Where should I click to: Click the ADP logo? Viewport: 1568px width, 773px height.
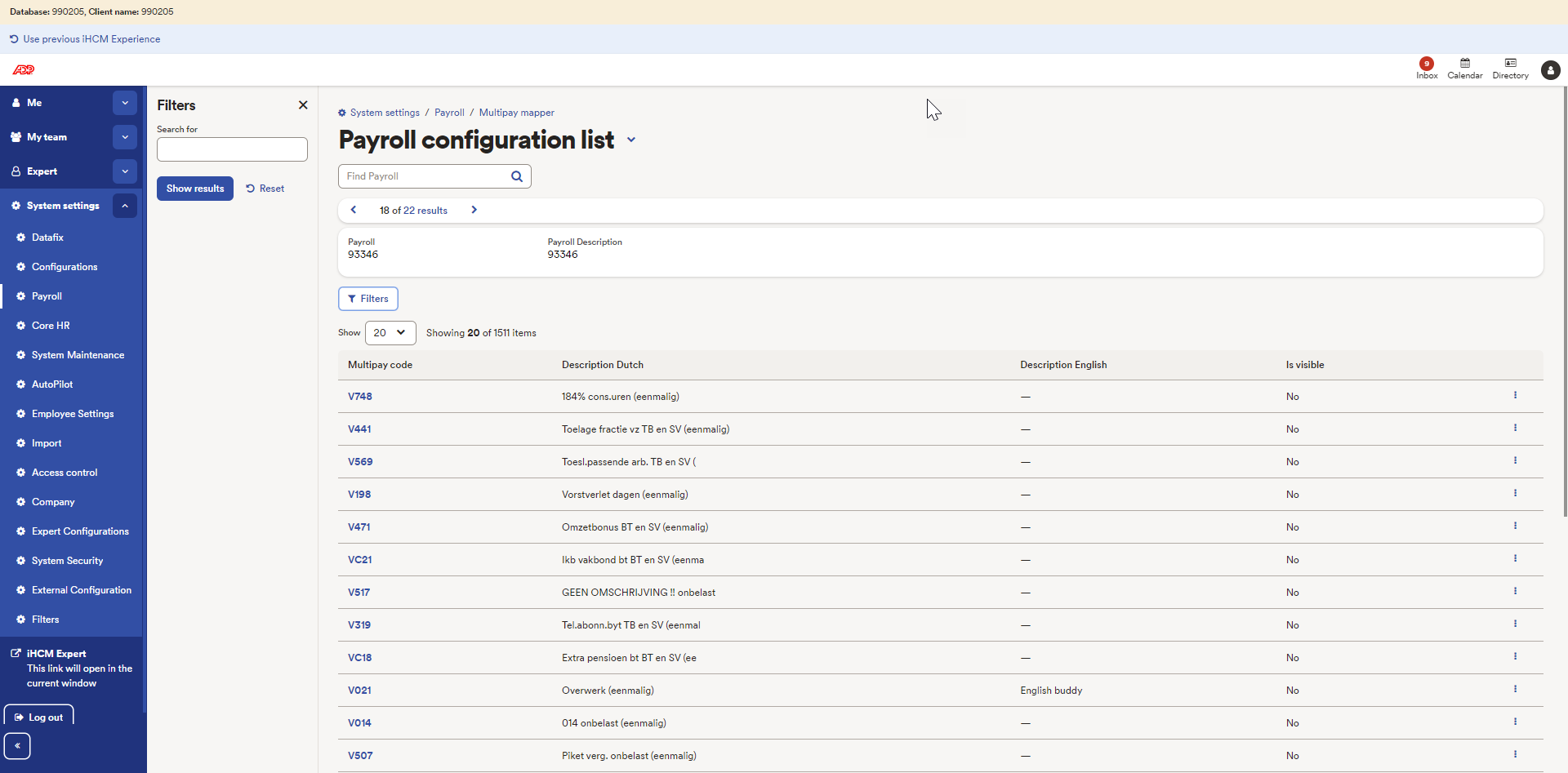pyautogui.click(x=24, y=70)
